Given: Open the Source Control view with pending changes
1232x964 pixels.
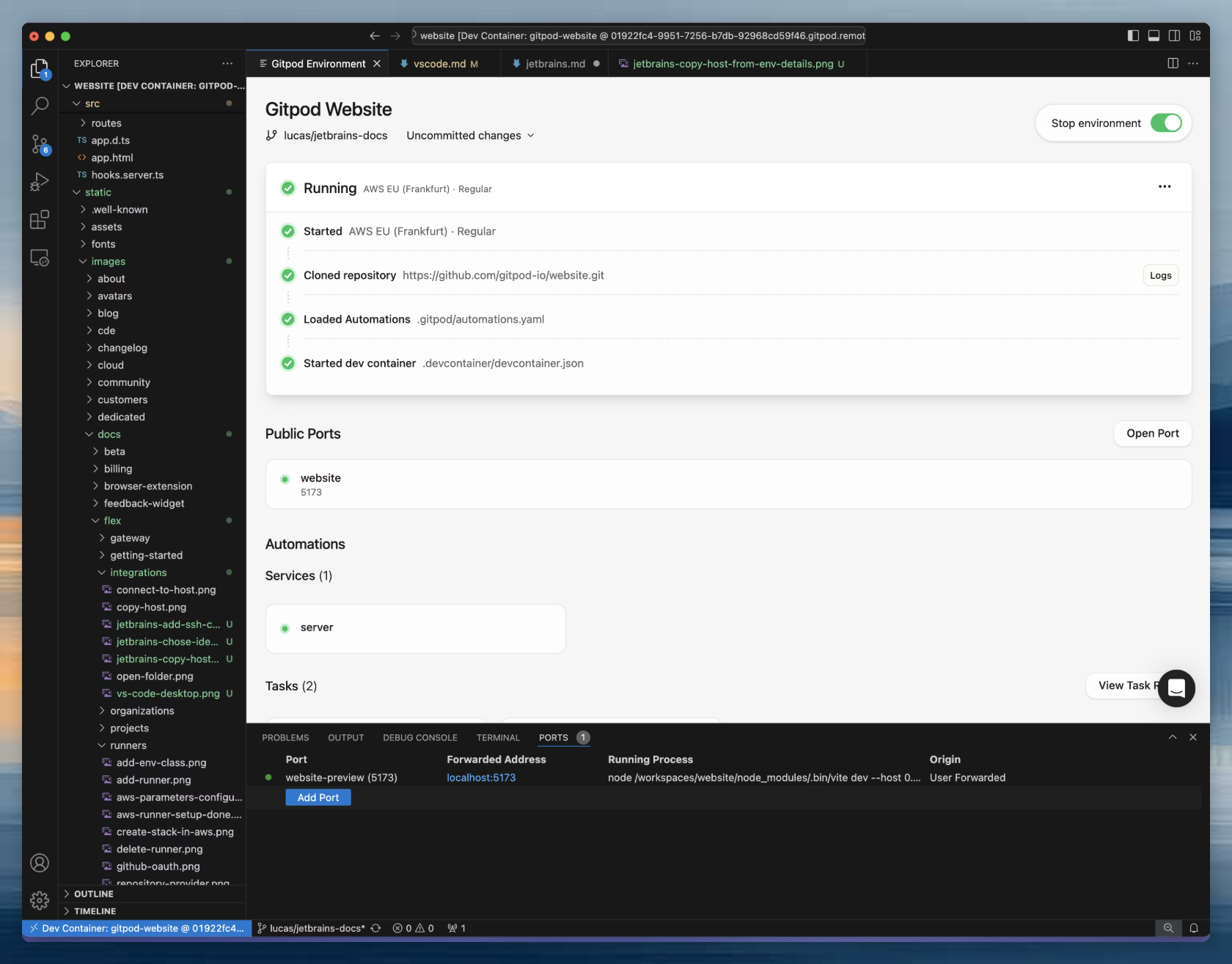Looking at the screenshot, I should tap(40, 145).
